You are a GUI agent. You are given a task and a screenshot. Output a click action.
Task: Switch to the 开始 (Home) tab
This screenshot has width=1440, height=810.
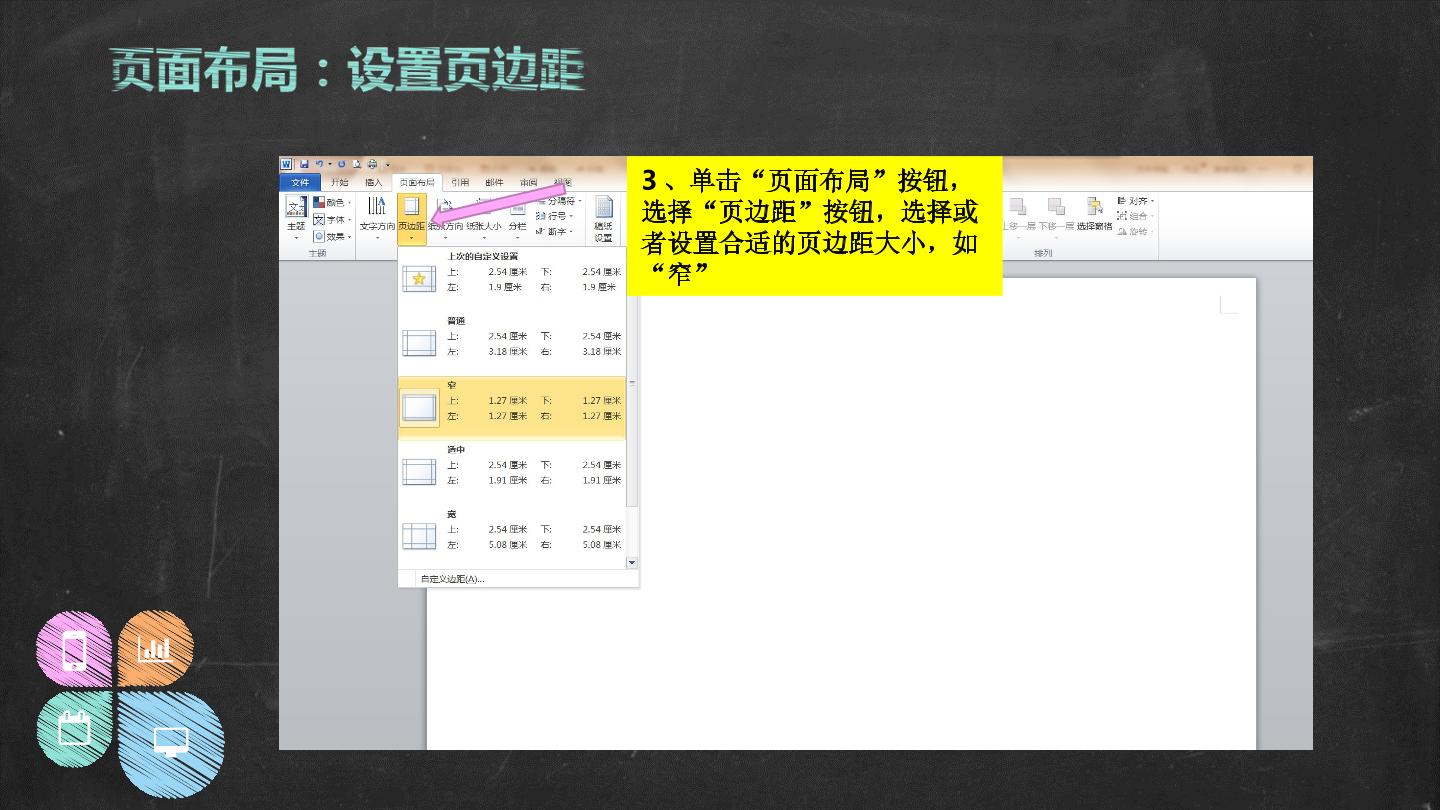pyautogui.click(x=340, y=182)
